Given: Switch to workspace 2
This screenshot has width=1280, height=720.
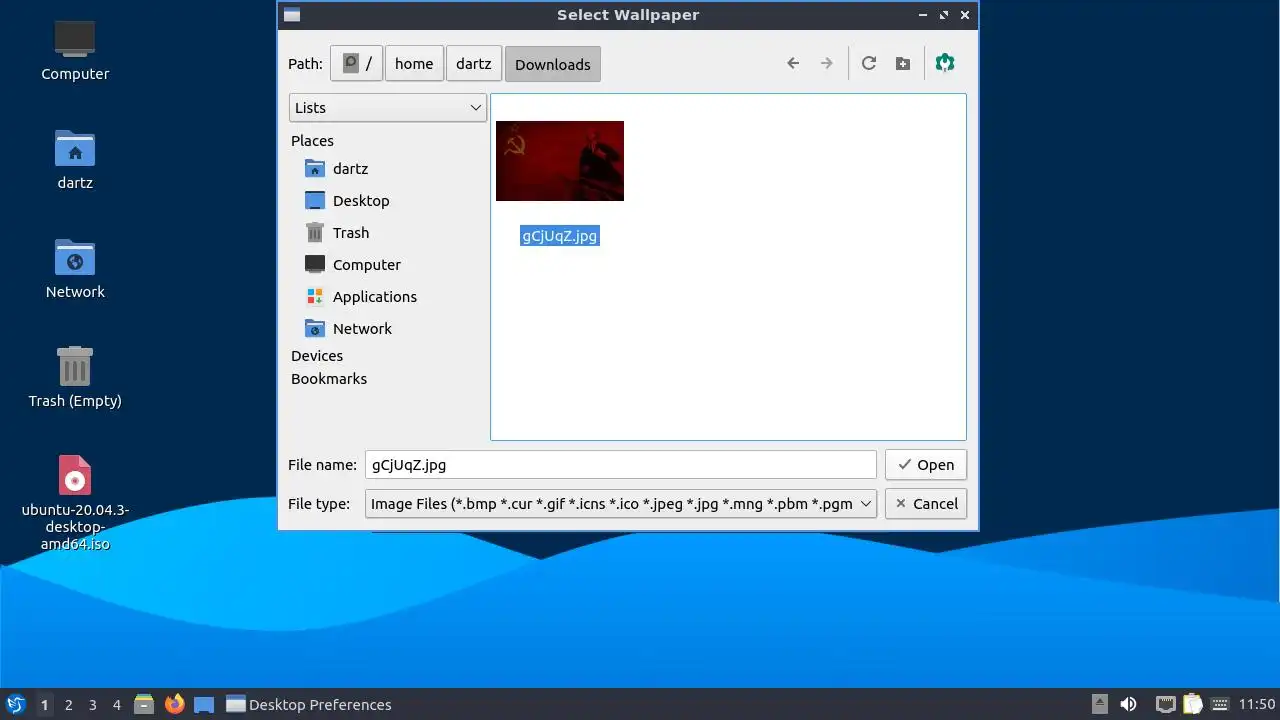Looking at the screenshot, I should (69, 705).
